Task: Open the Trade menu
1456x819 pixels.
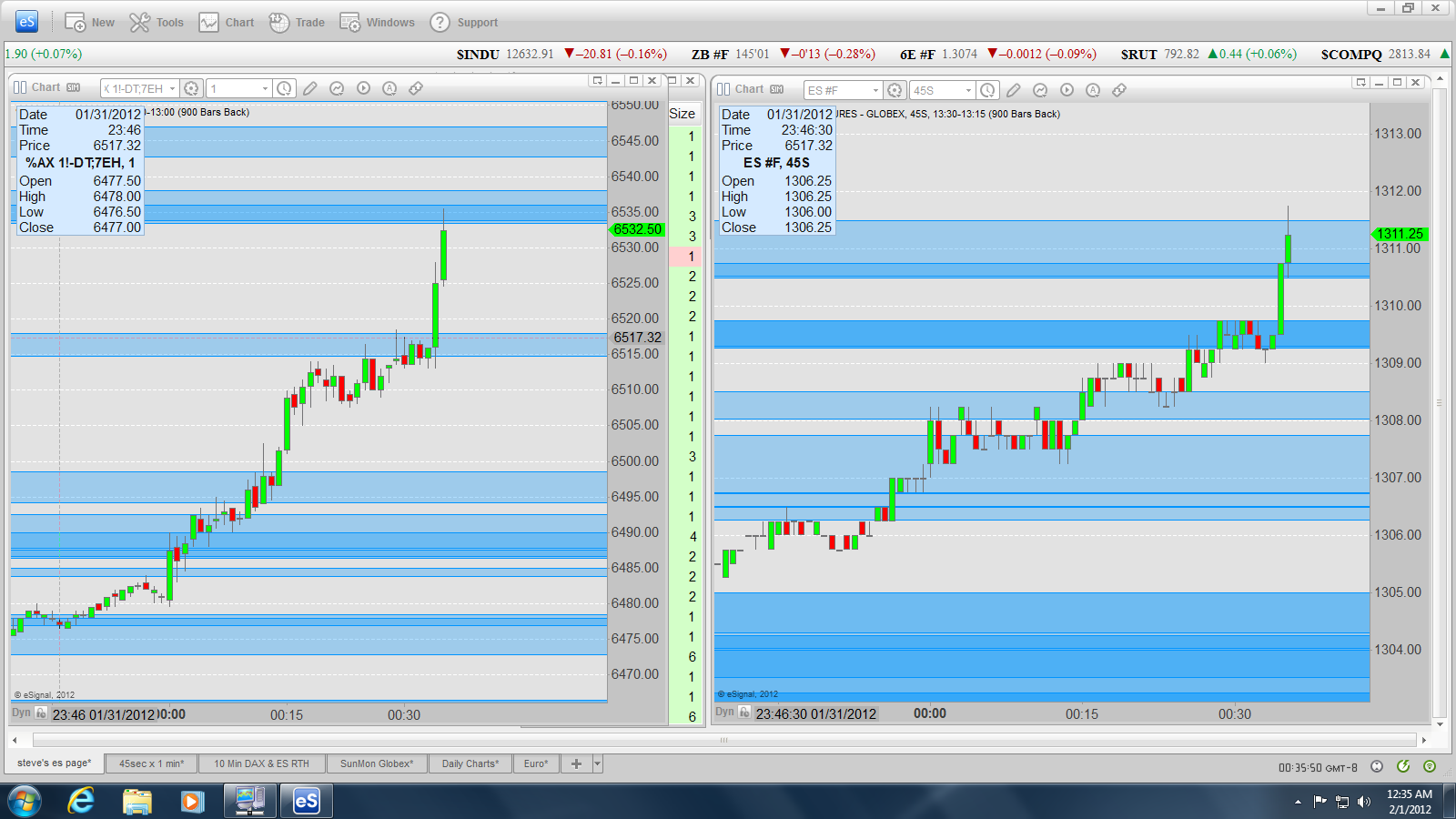Action: tap(297, 23)
